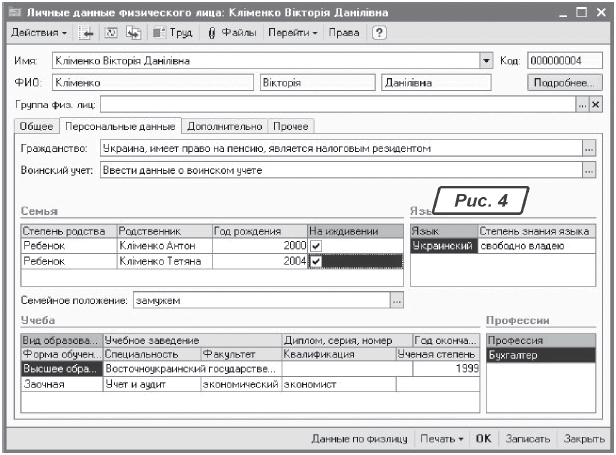Image resolution: width=616 pixels, height=455 pixels.
Task: Switch to the Дополнительно tab
Action: 224,126
